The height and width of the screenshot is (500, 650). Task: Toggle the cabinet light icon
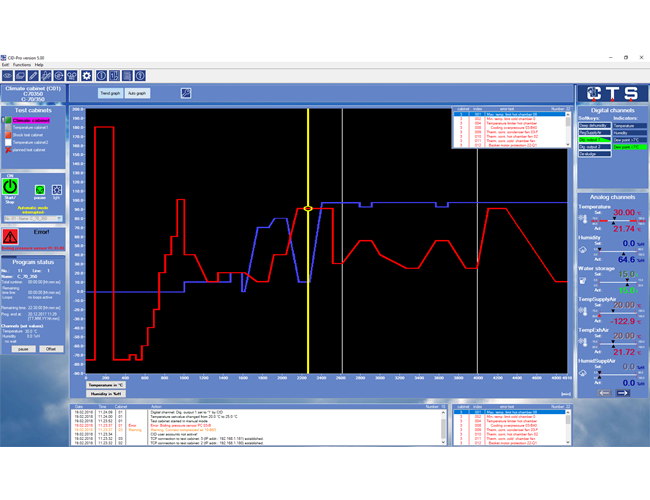[57, 188]
